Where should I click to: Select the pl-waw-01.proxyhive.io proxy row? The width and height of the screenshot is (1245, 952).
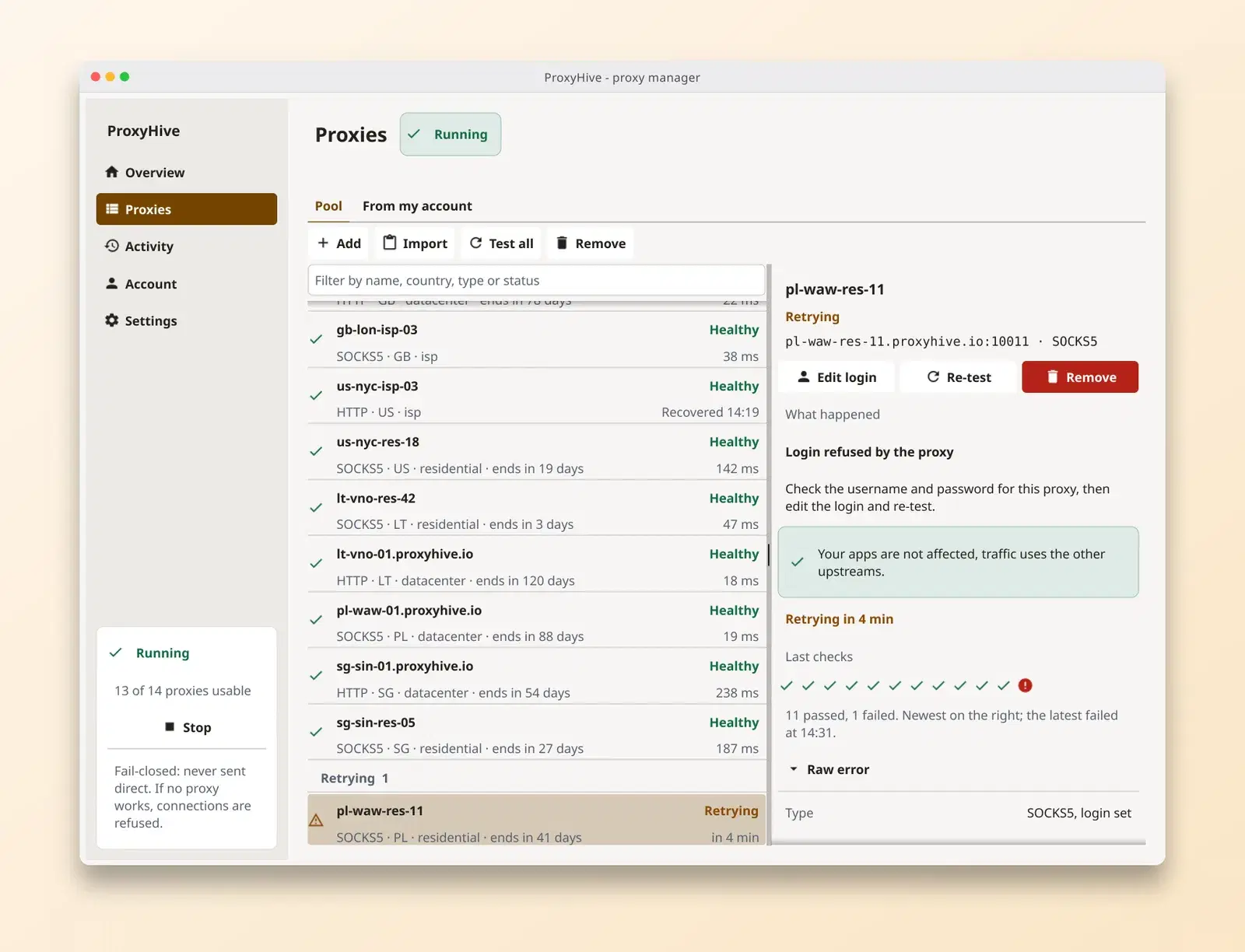pos(537,620)
